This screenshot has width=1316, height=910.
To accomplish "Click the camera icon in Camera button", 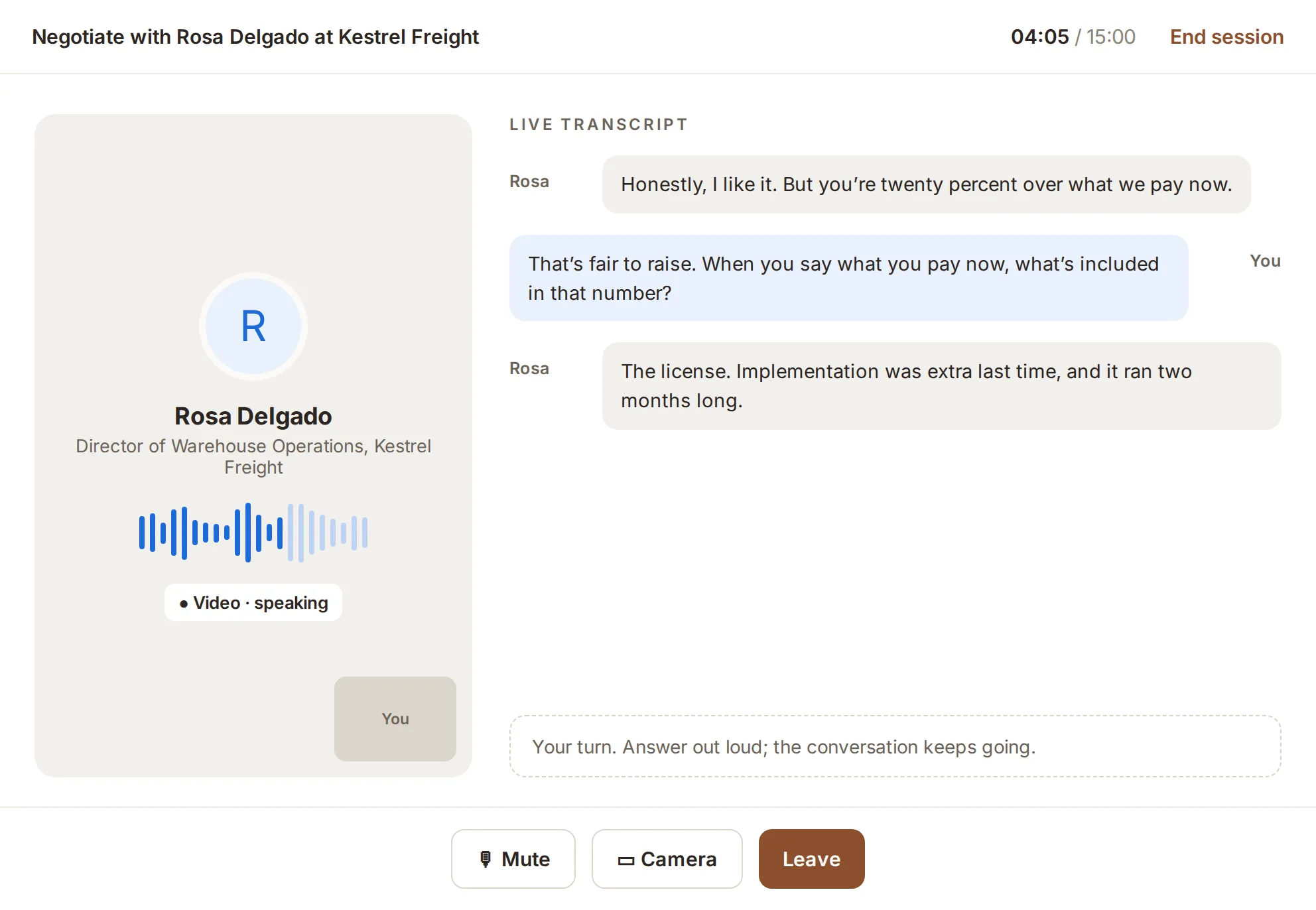I will (625, 860).
